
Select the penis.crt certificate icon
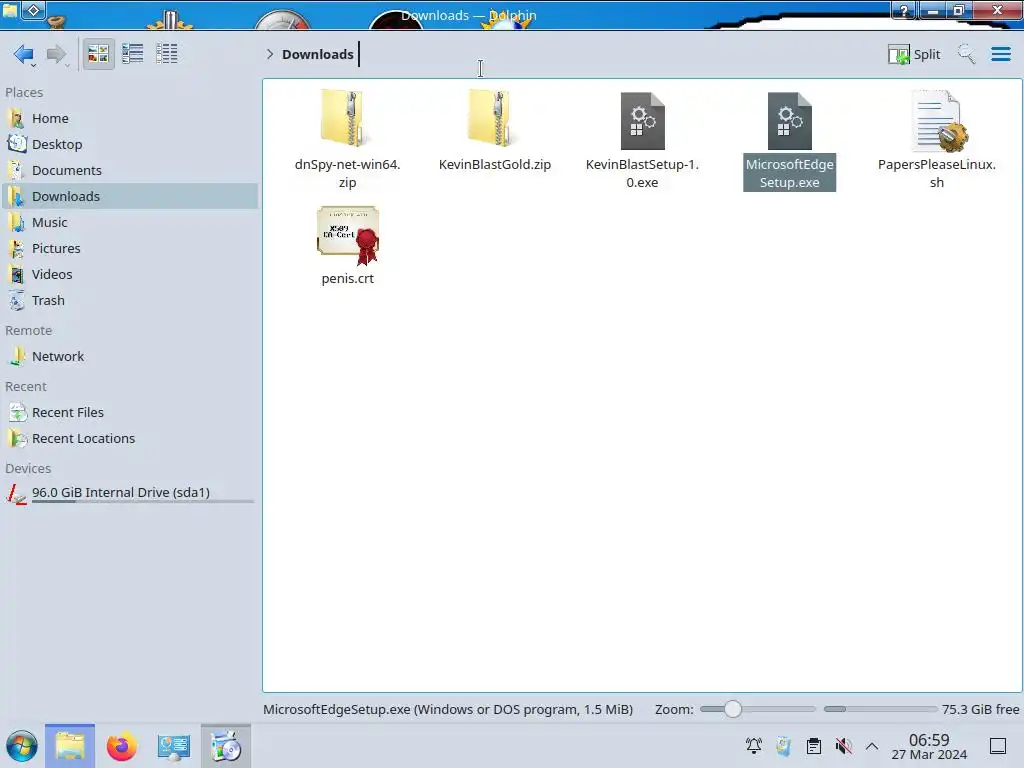pyautogui.click(x=348, y=235)
